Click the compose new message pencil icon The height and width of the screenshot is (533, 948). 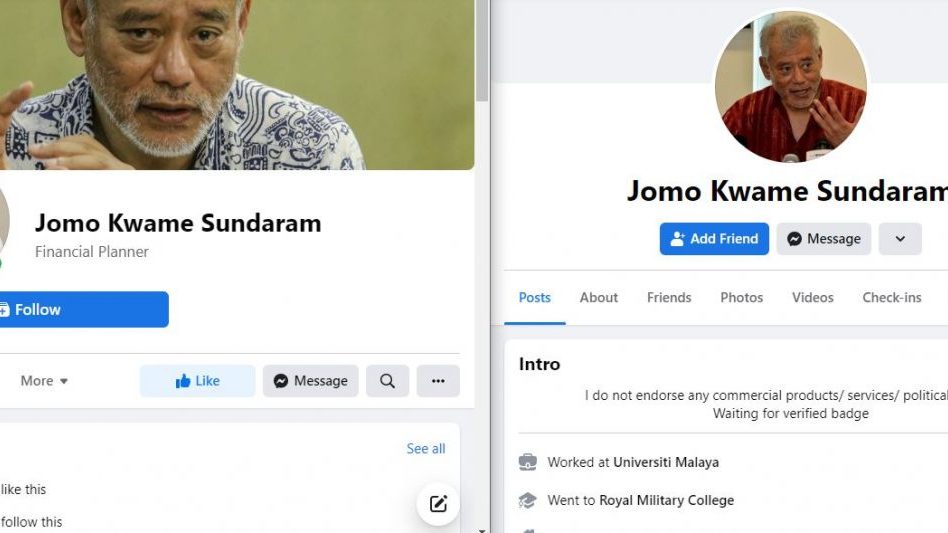[x=438, y=504]
